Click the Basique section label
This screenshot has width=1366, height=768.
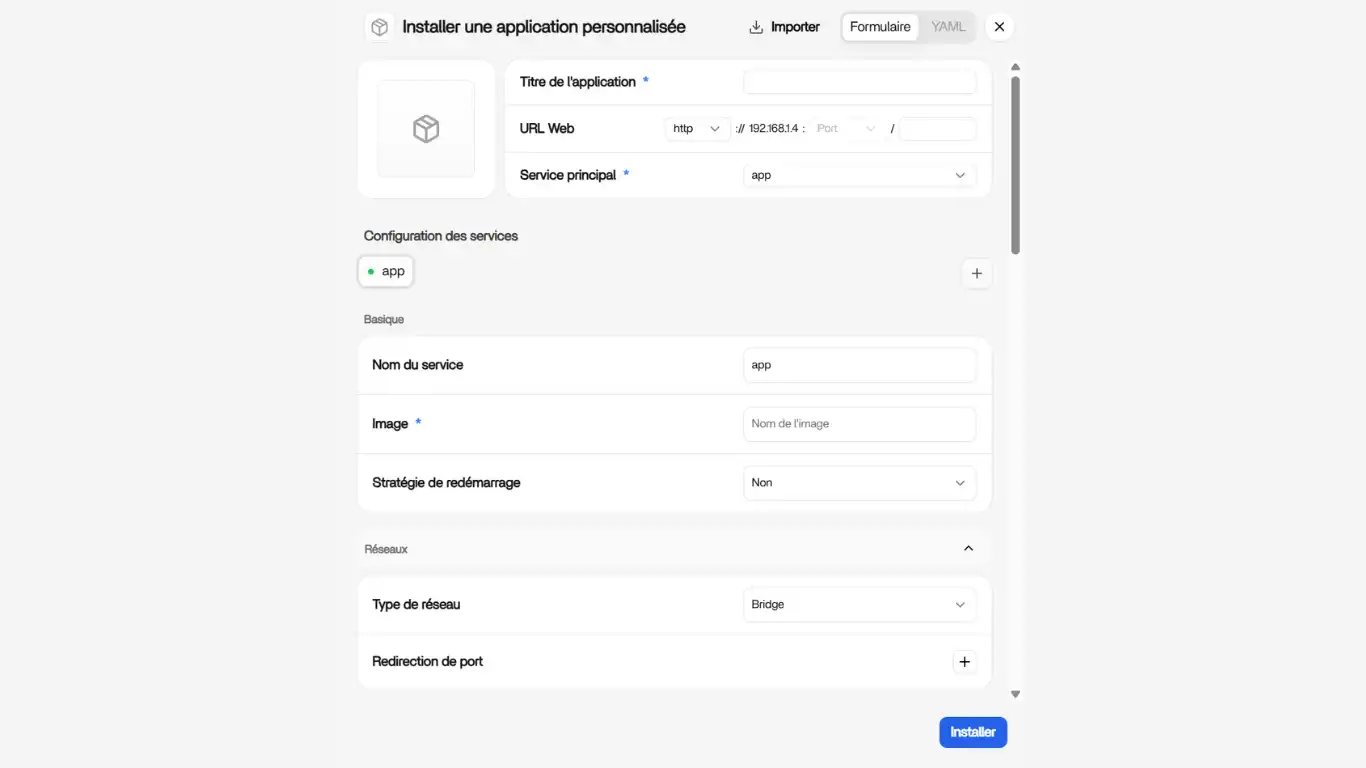(384, 319)
